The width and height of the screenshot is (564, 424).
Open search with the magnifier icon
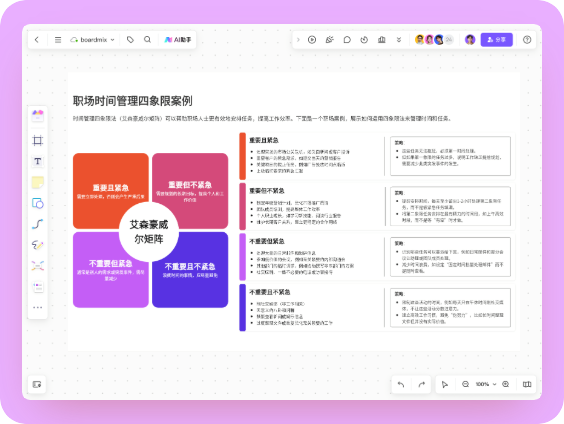[147, 40]
